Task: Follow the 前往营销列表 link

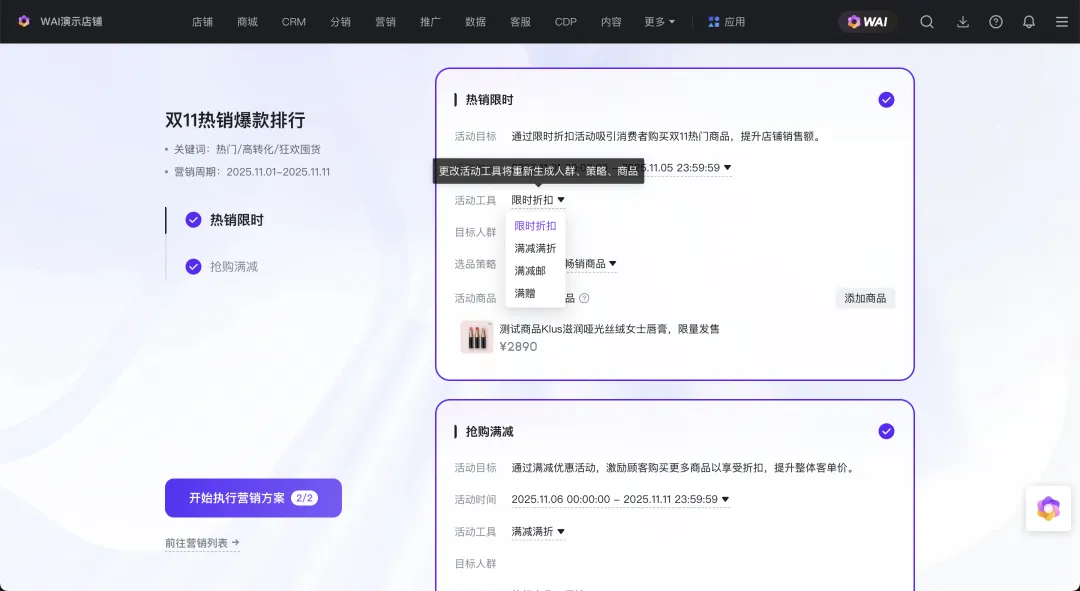Action: (202, 543)
